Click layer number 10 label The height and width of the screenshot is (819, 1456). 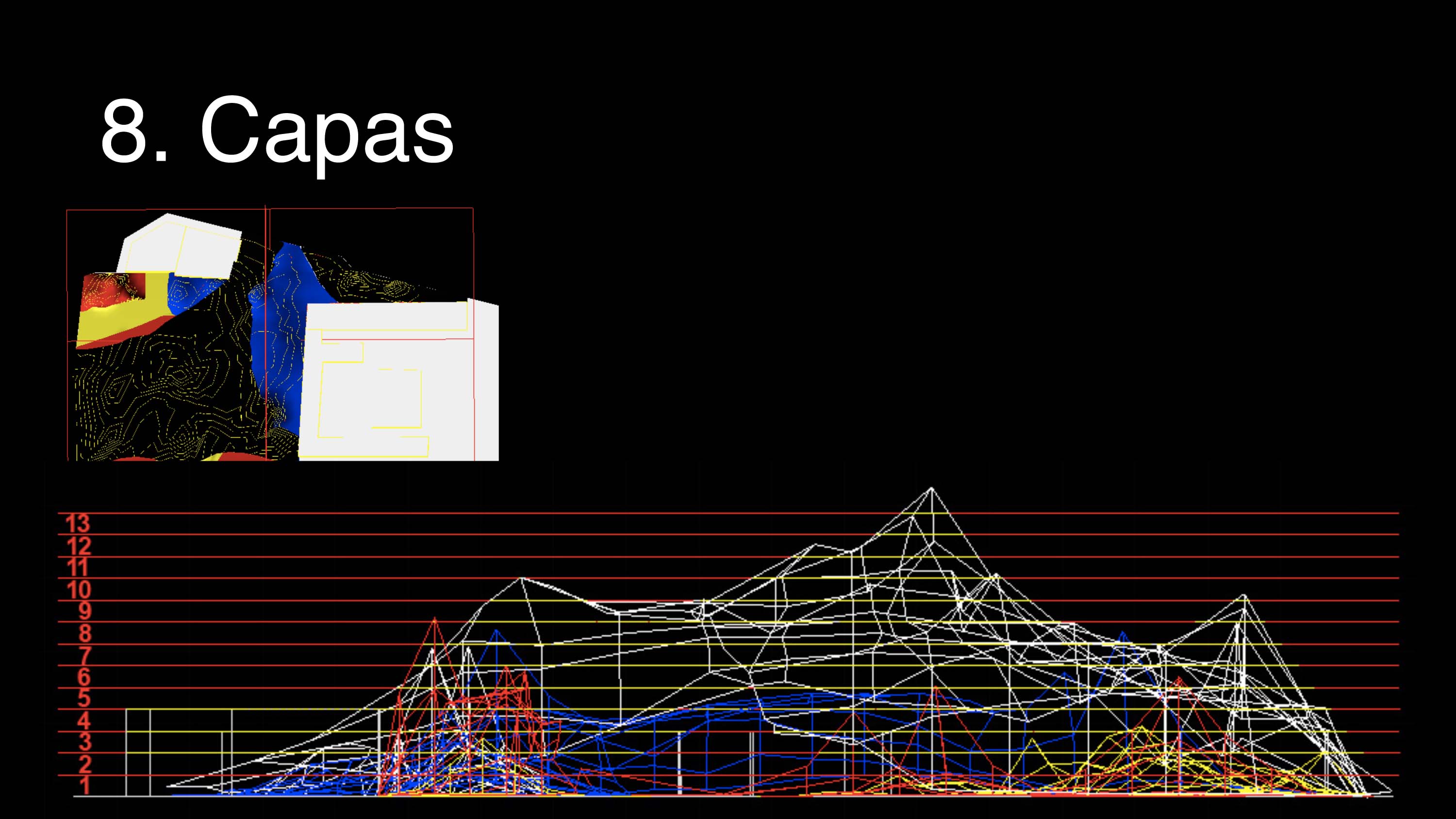(x=79, y=589)
